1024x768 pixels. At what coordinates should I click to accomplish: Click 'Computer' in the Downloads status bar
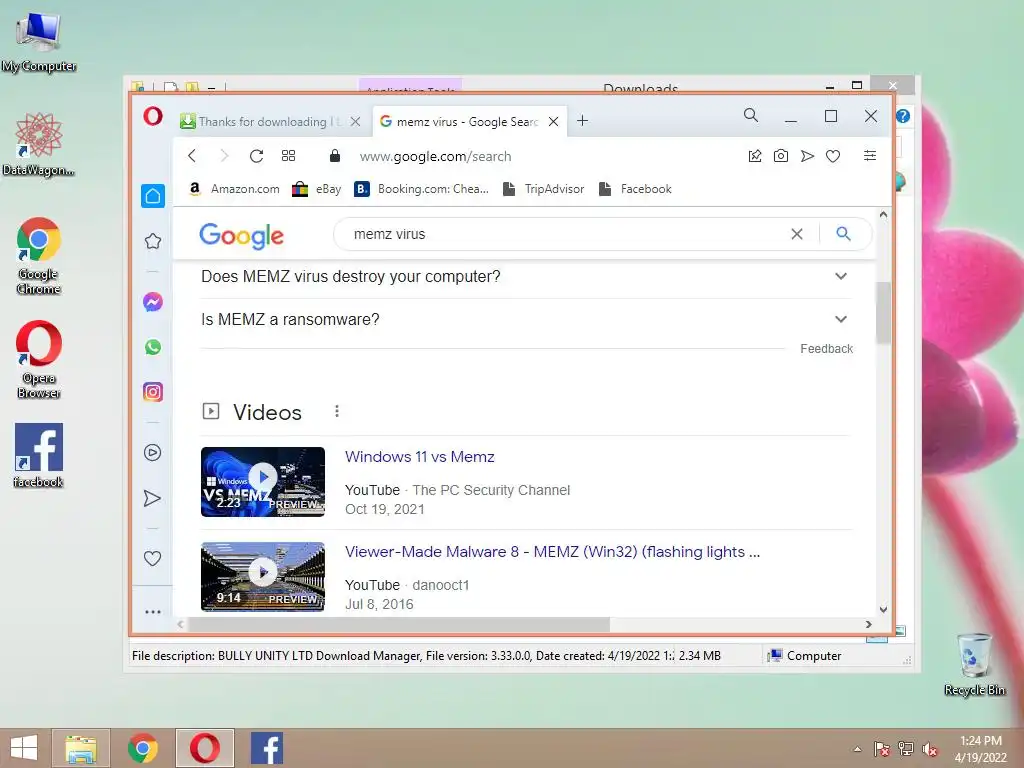point(814,656)
